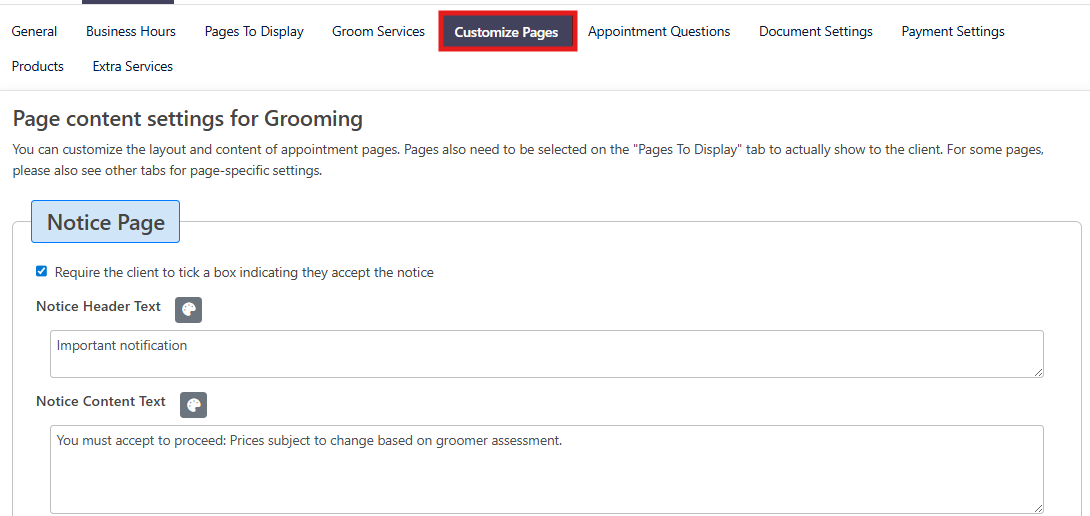Viewport: 1090px width, 516px height.
Task: Go to the Pages To Display tab
Action: tap(254, 31)
